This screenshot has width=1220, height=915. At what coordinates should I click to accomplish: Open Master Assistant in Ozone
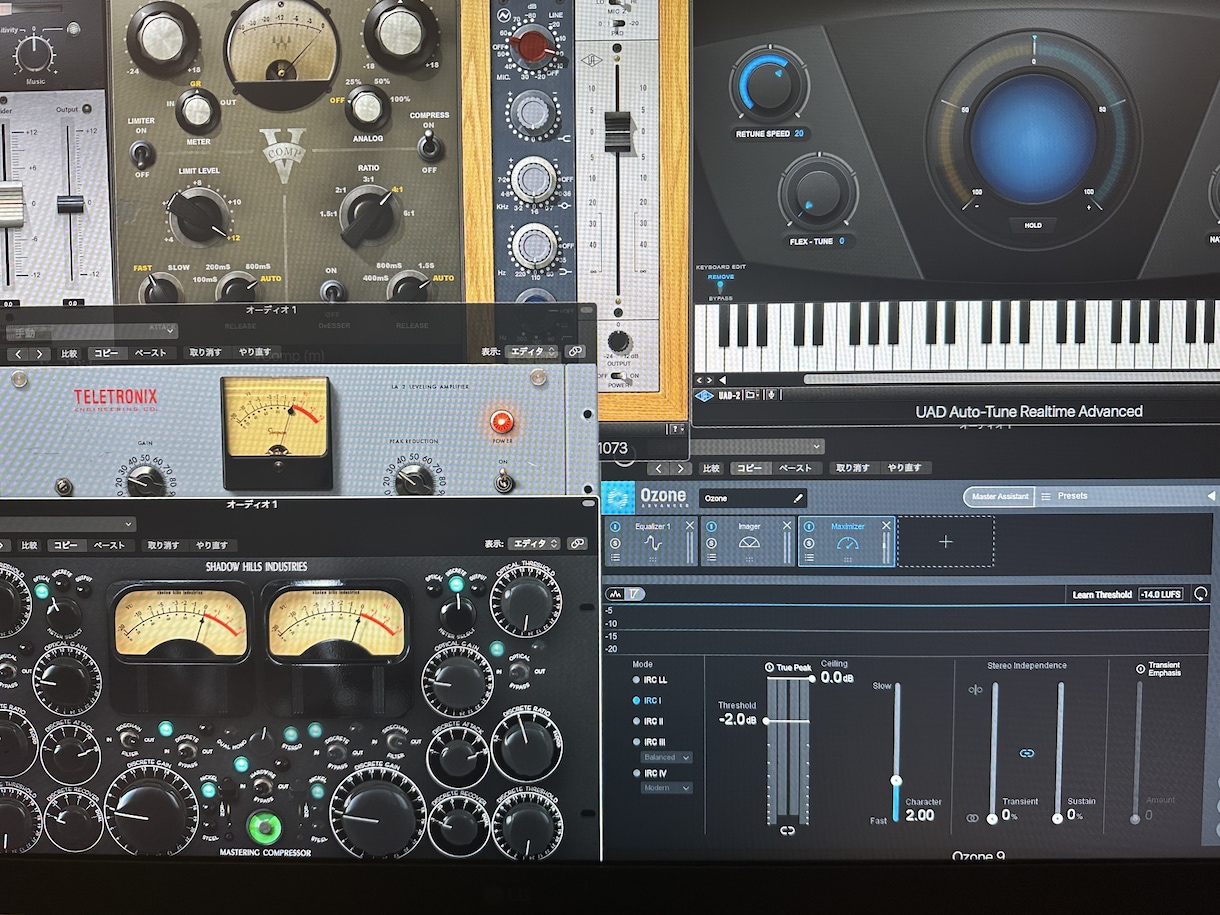pos(999,496)
